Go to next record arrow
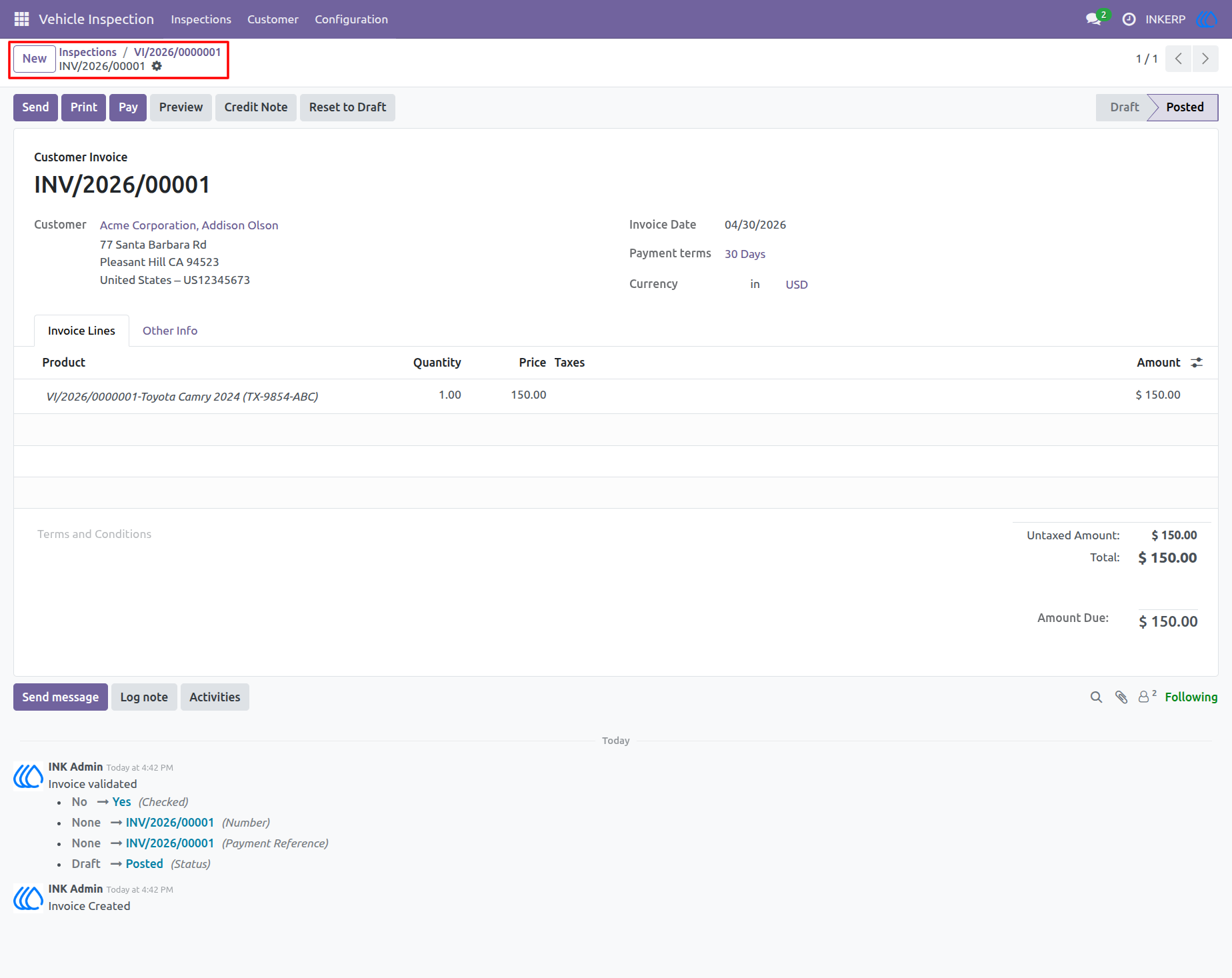This screenshot has height=978, width=1232. point(1205,59)
